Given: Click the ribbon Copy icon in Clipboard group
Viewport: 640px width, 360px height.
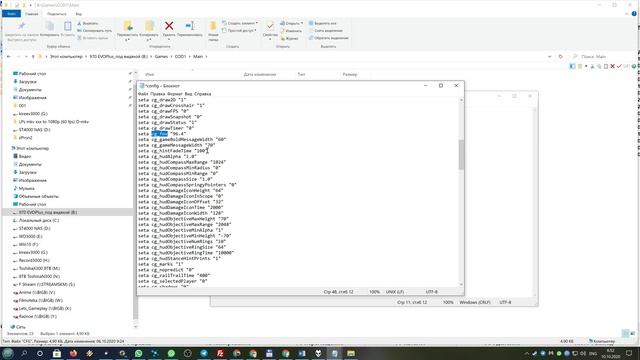Looking at the screenshot, I should [x=50, y=26].
